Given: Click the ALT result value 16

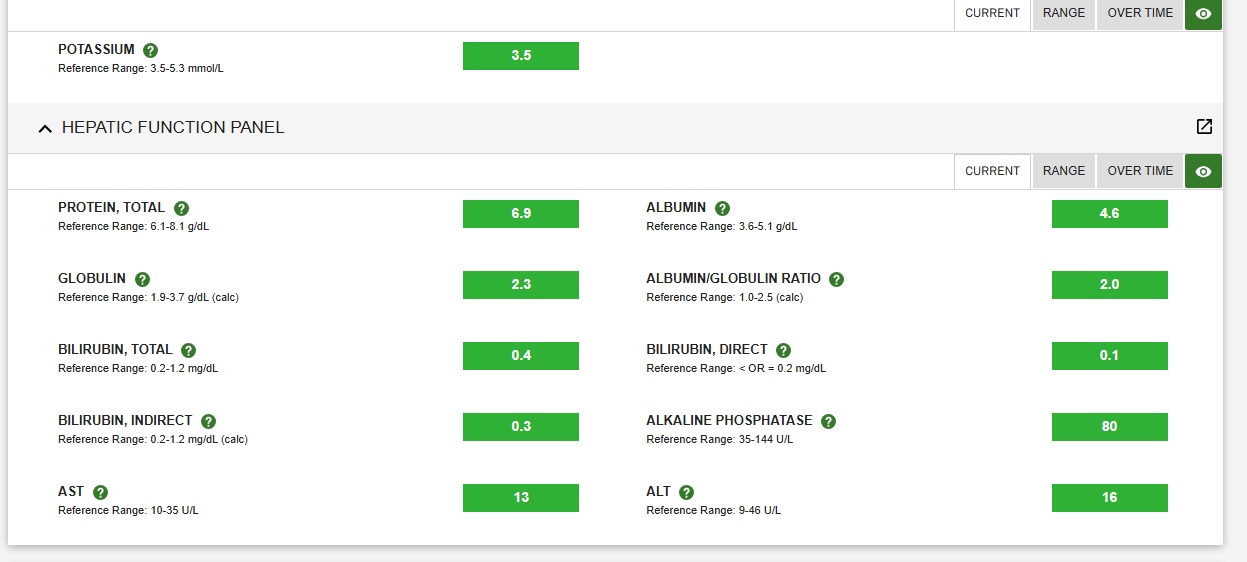Looking at the screenshot, I should click(x=1109, y=498).
